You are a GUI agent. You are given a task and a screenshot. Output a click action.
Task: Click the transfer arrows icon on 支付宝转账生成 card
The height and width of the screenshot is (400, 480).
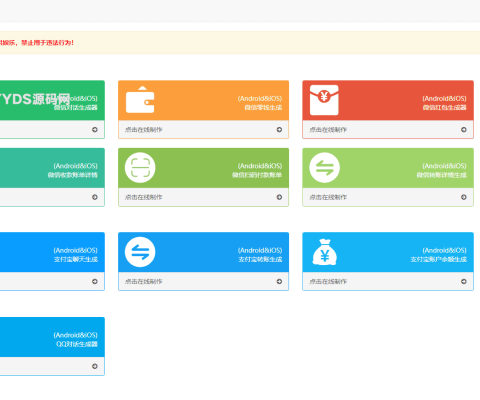pos(140,252)
